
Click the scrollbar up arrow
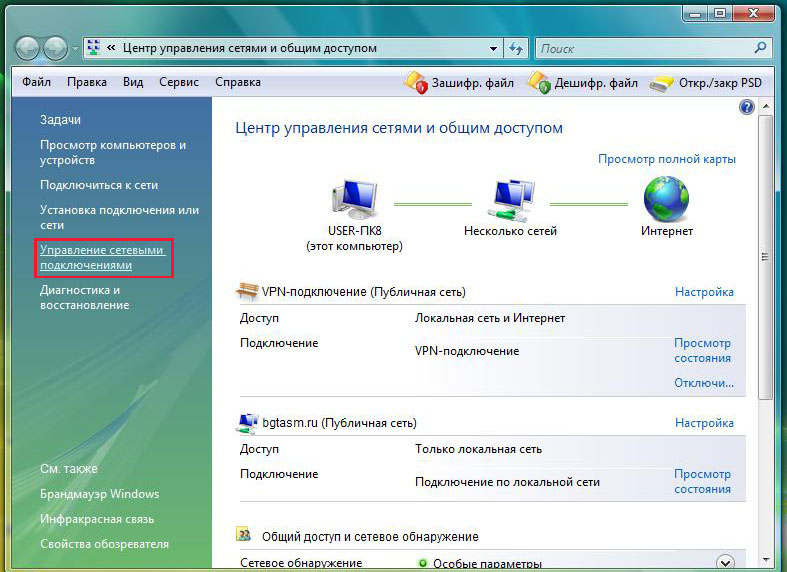tap(766, 106)
